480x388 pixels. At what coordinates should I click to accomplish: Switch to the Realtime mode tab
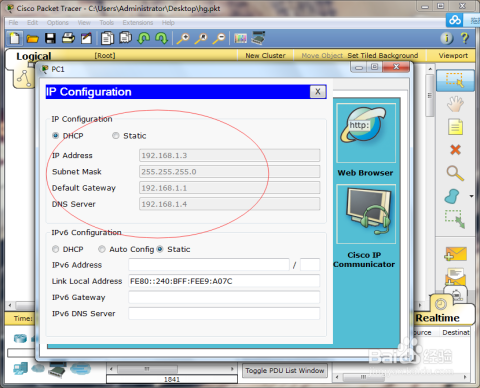[x=438, y=318]
